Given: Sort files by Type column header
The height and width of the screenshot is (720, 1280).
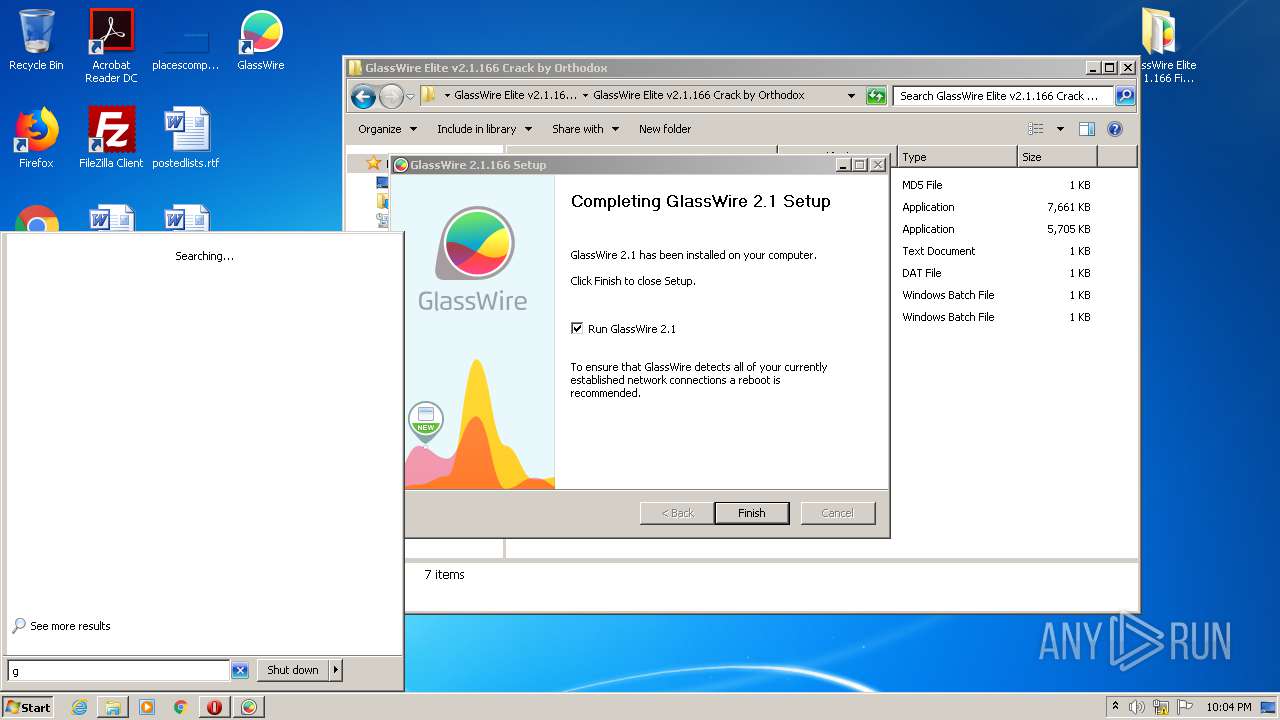Looking at the screenshot, I should (x=957, y=157).
